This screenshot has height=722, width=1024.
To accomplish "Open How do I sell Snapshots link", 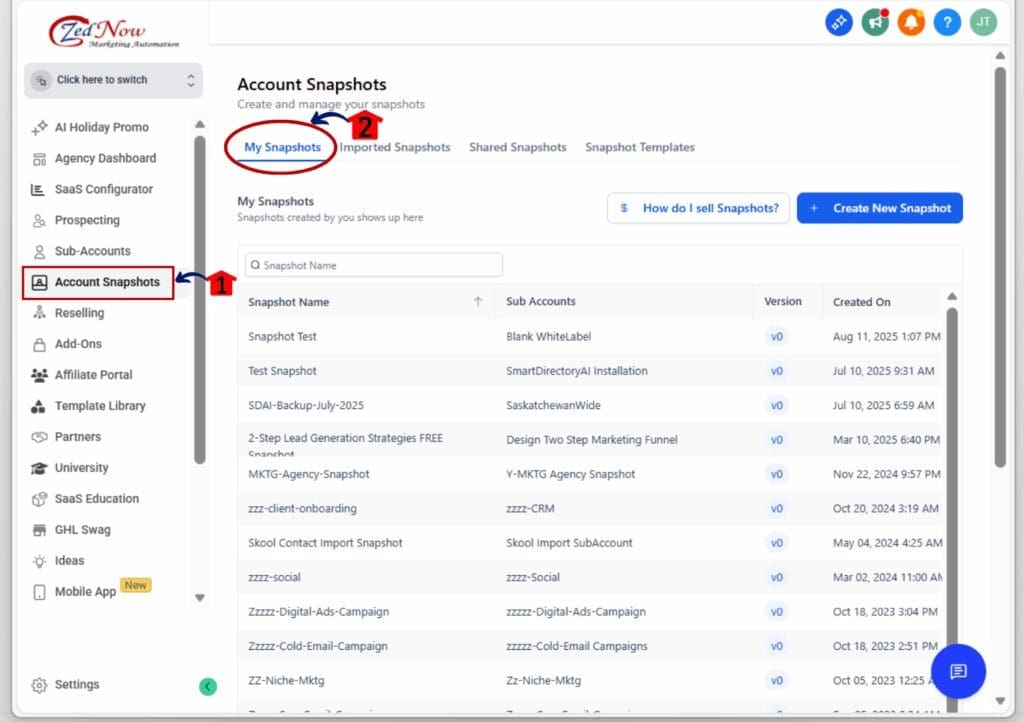I will click(697, 208).
